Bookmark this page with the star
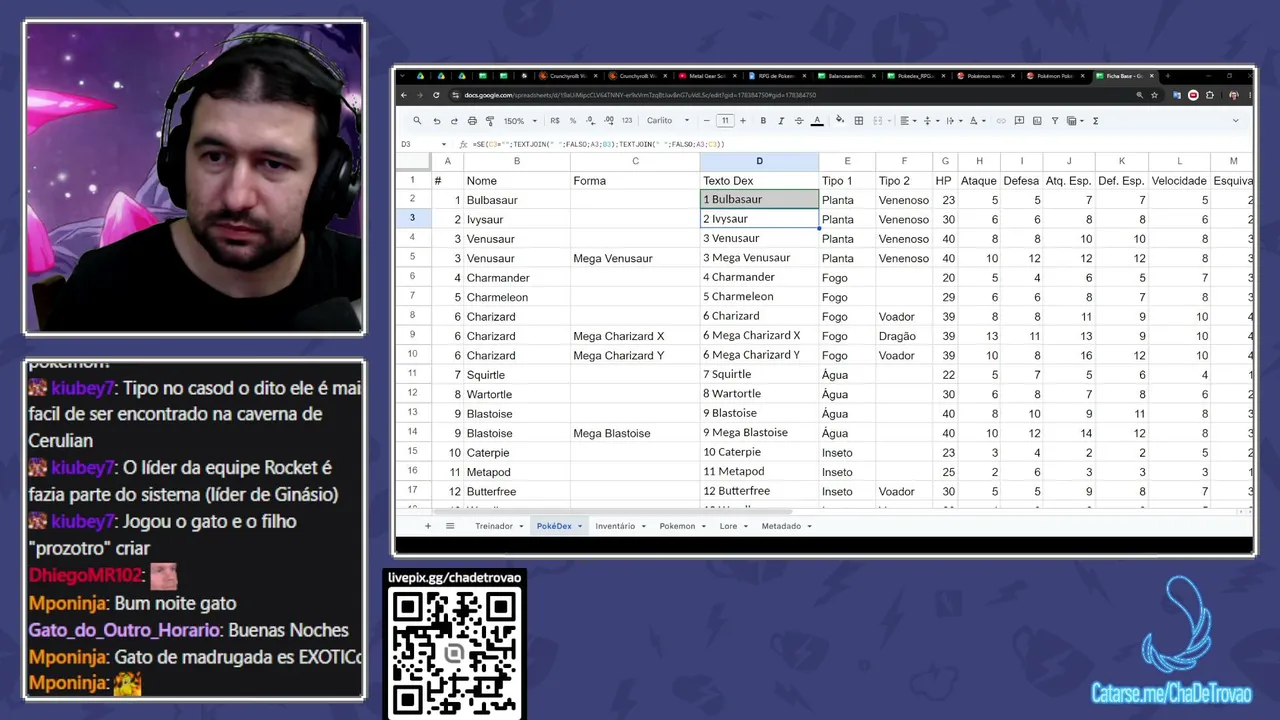The width and height of the screenshot is (1280, 720). pyautogui.click(x=1155, y=95)
